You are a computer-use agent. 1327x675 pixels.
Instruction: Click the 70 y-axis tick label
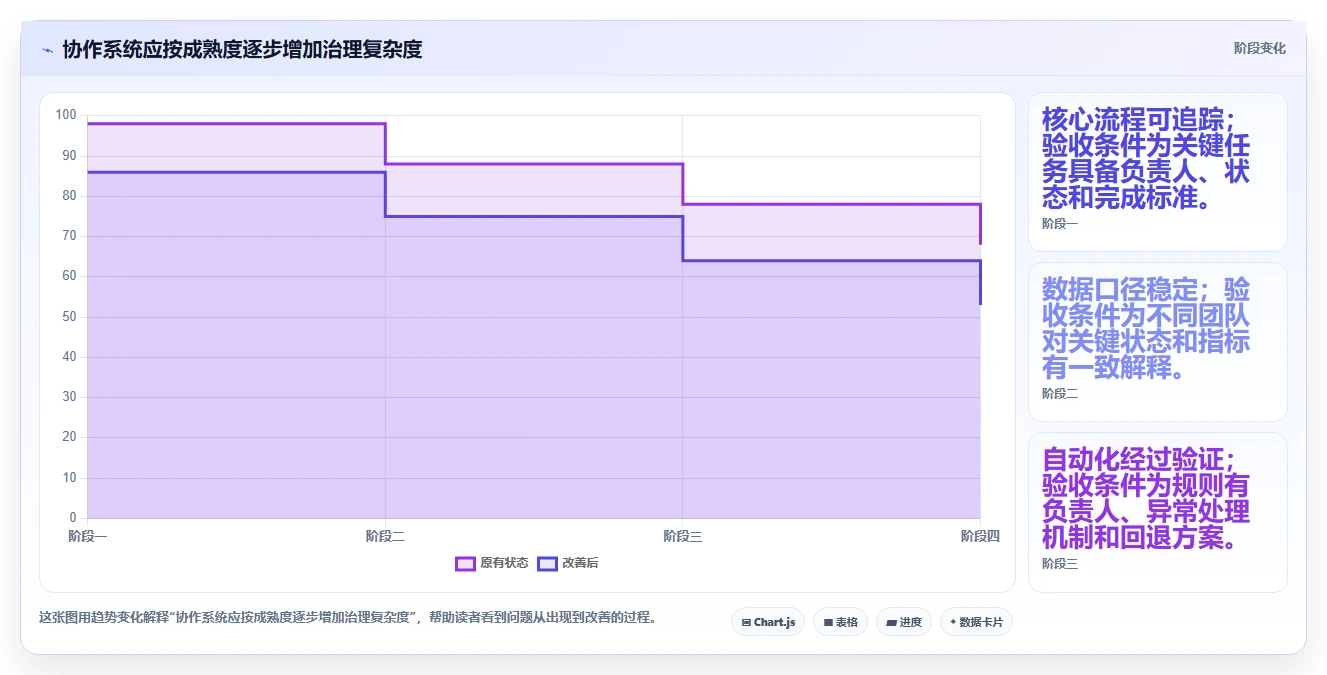69,236
